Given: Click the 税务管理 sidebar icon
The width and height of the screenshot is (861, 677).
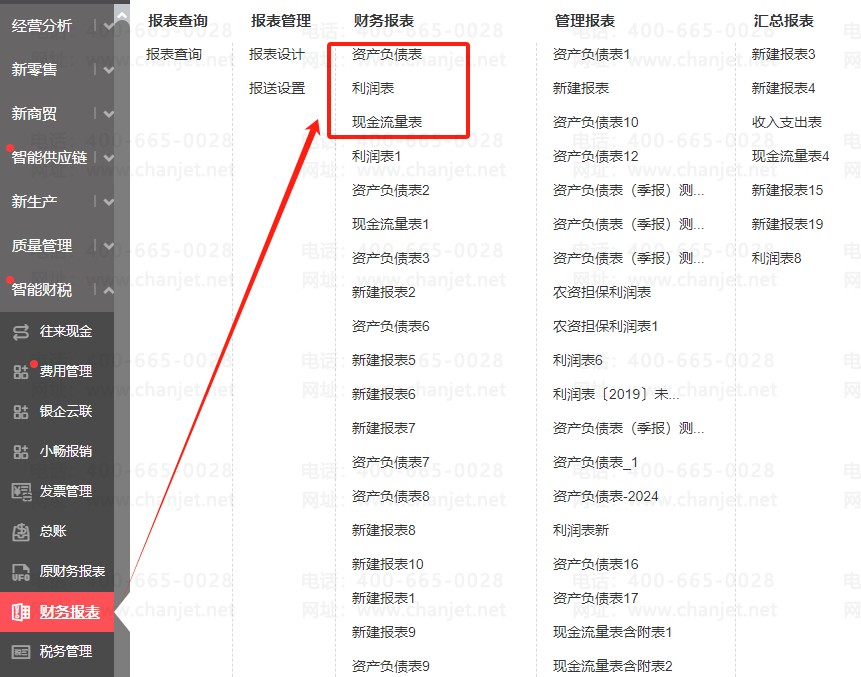Looking at the screenshot, I should 21,652.
